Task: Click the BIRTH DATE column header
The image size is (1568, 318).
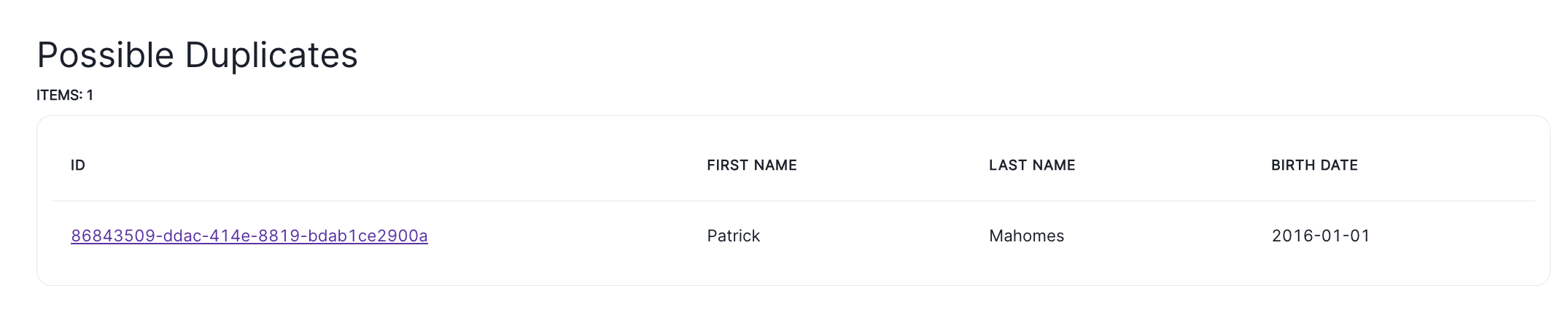Action: point(1314,166)
